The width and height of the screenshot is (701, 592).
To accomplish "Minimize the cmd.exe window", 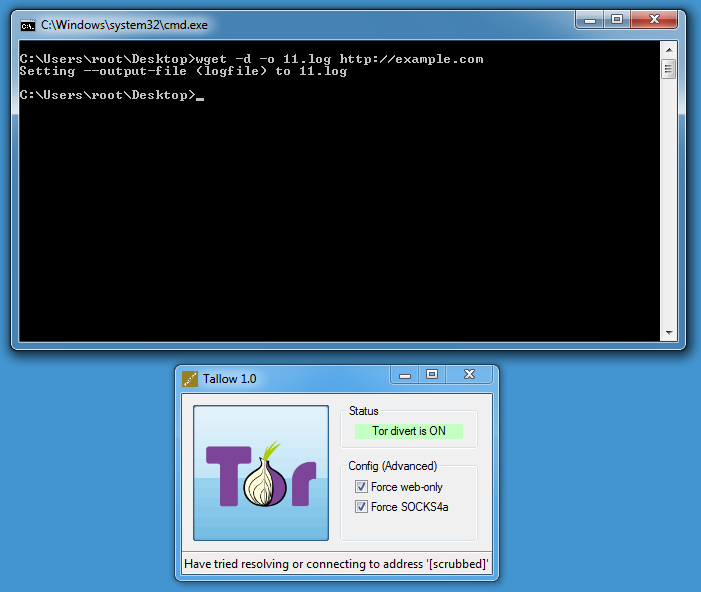I will pos(590,20).
